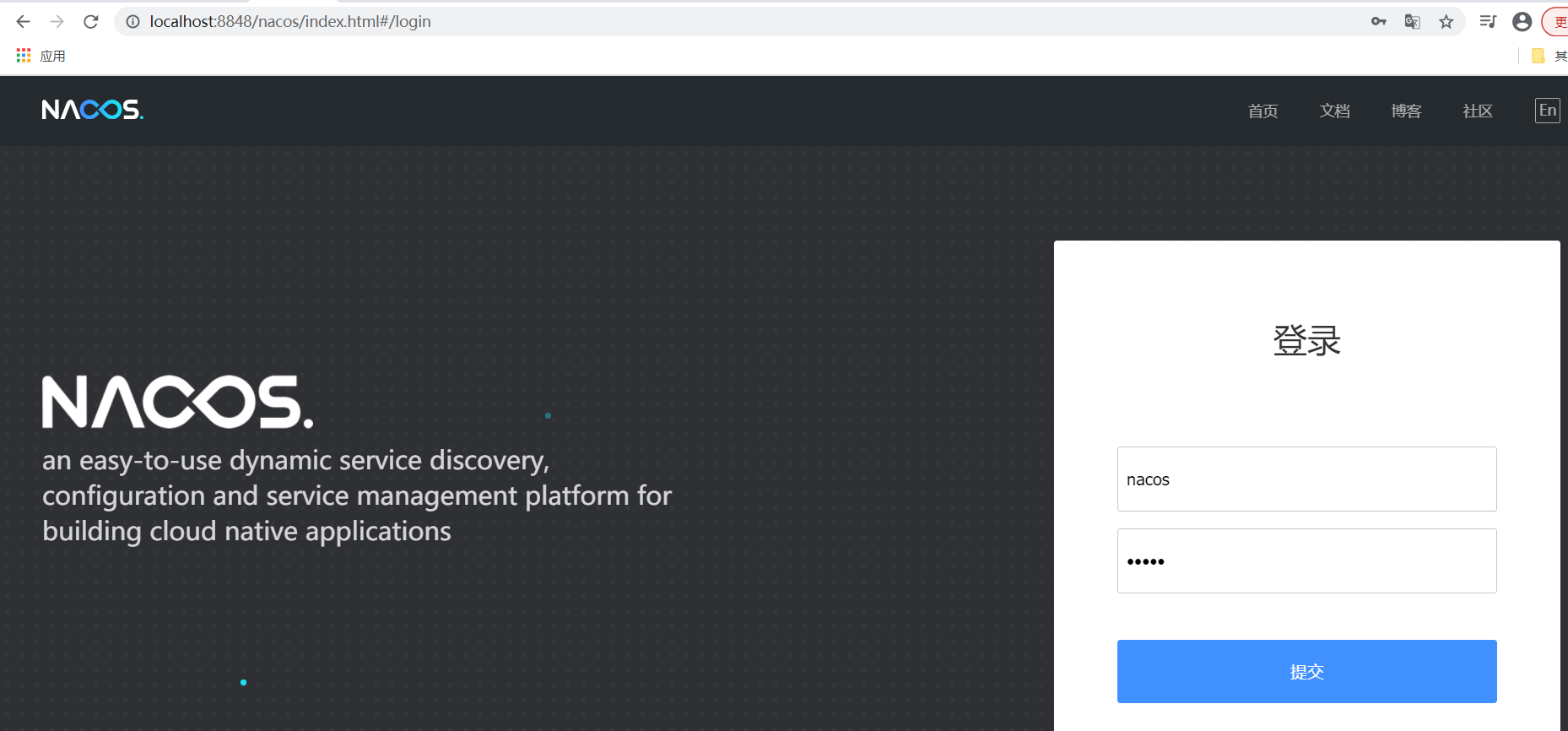Submit login with the 提交 button
The width and height of the screenshot is (1568, 731).
(x=1307, y=672)
